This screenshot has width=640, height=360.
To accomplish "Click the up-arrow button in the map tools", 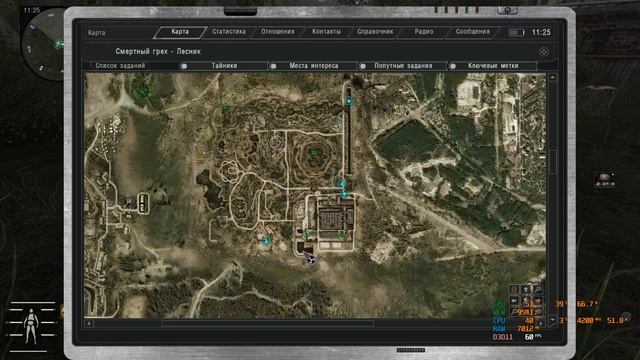I will coord(526,289).
